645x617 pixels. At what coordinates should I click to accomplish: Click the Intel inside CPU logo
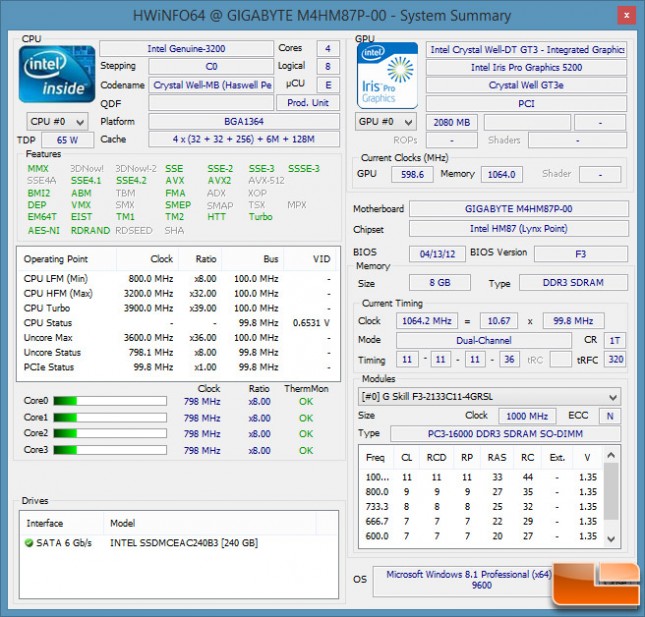[x=57, y=74]
